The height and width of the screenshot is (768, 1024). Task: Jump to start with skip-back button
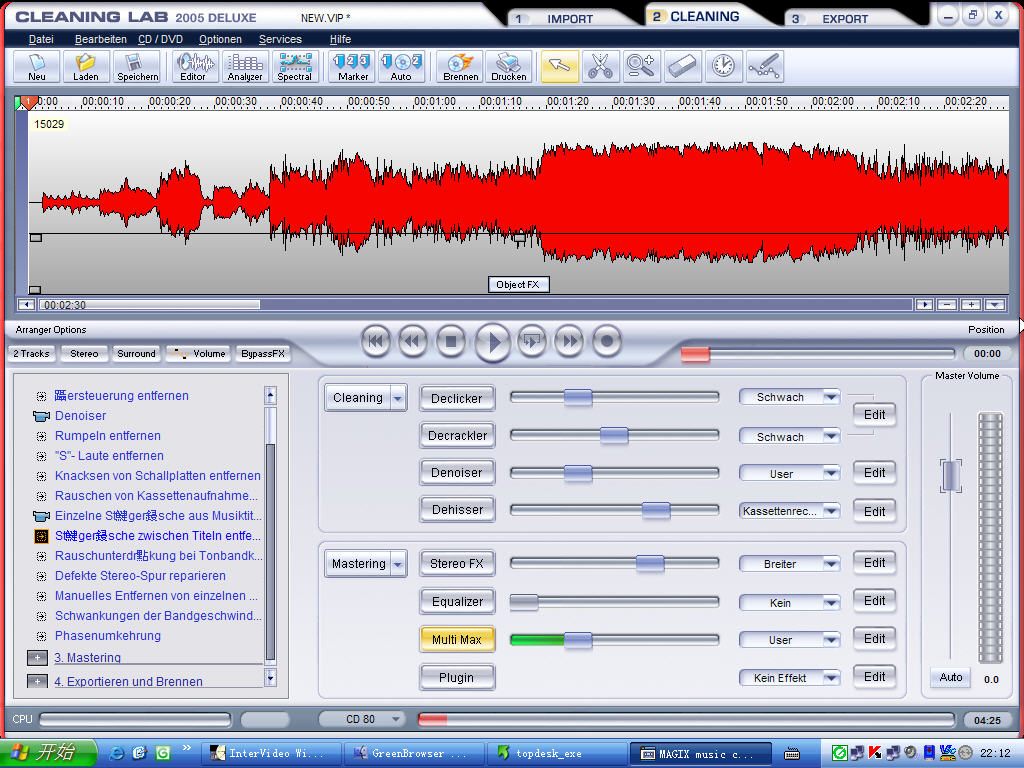click(376, 341)
